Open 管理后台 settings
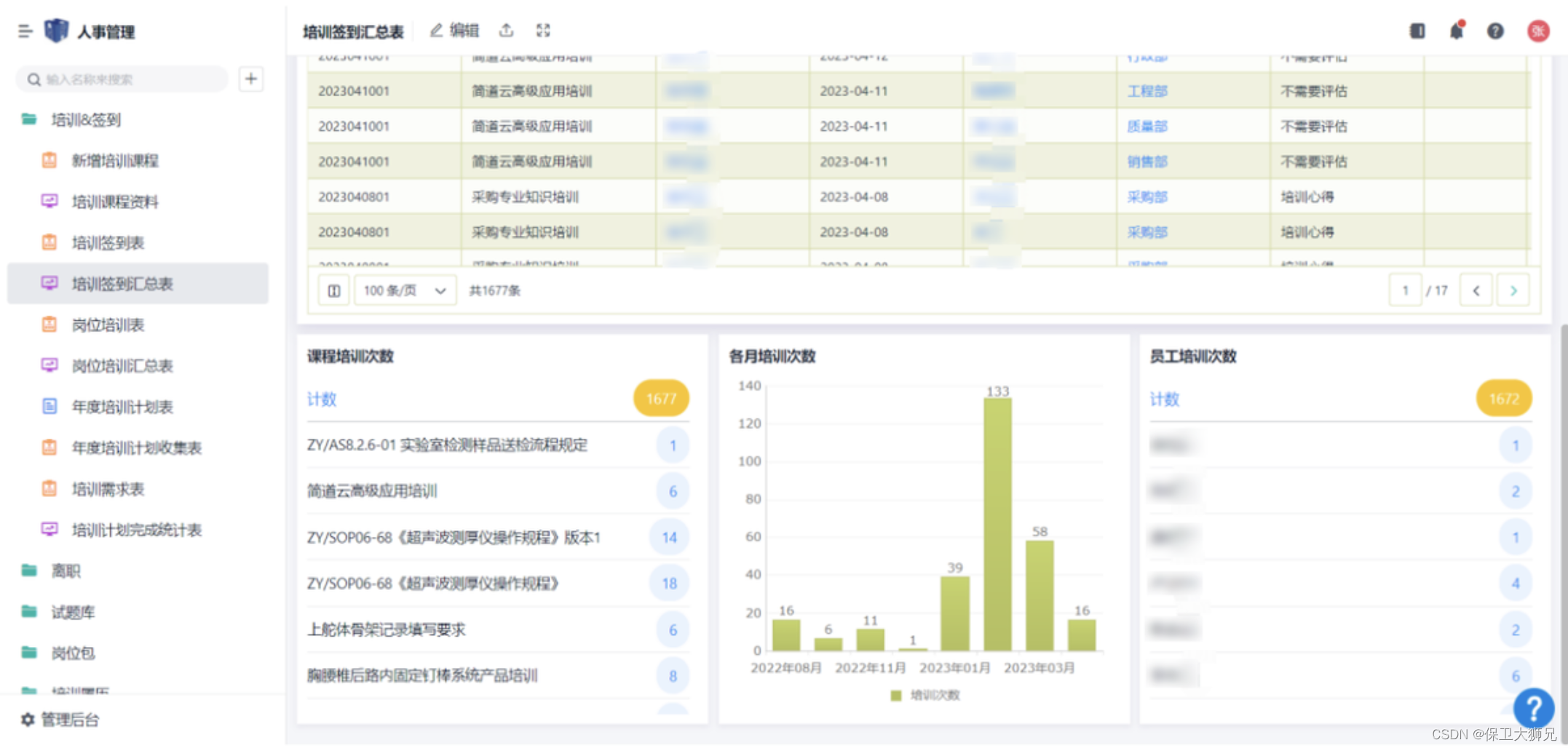The image size is (1568, 748). point(60,720)
